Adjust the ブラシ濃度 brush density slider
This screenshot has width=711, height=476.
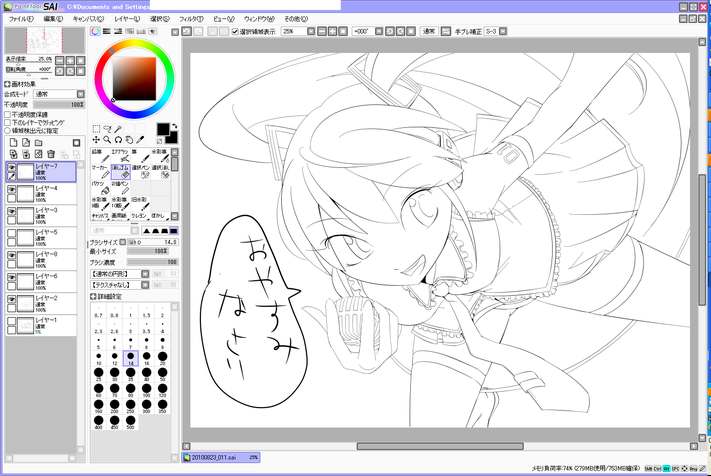152,262
